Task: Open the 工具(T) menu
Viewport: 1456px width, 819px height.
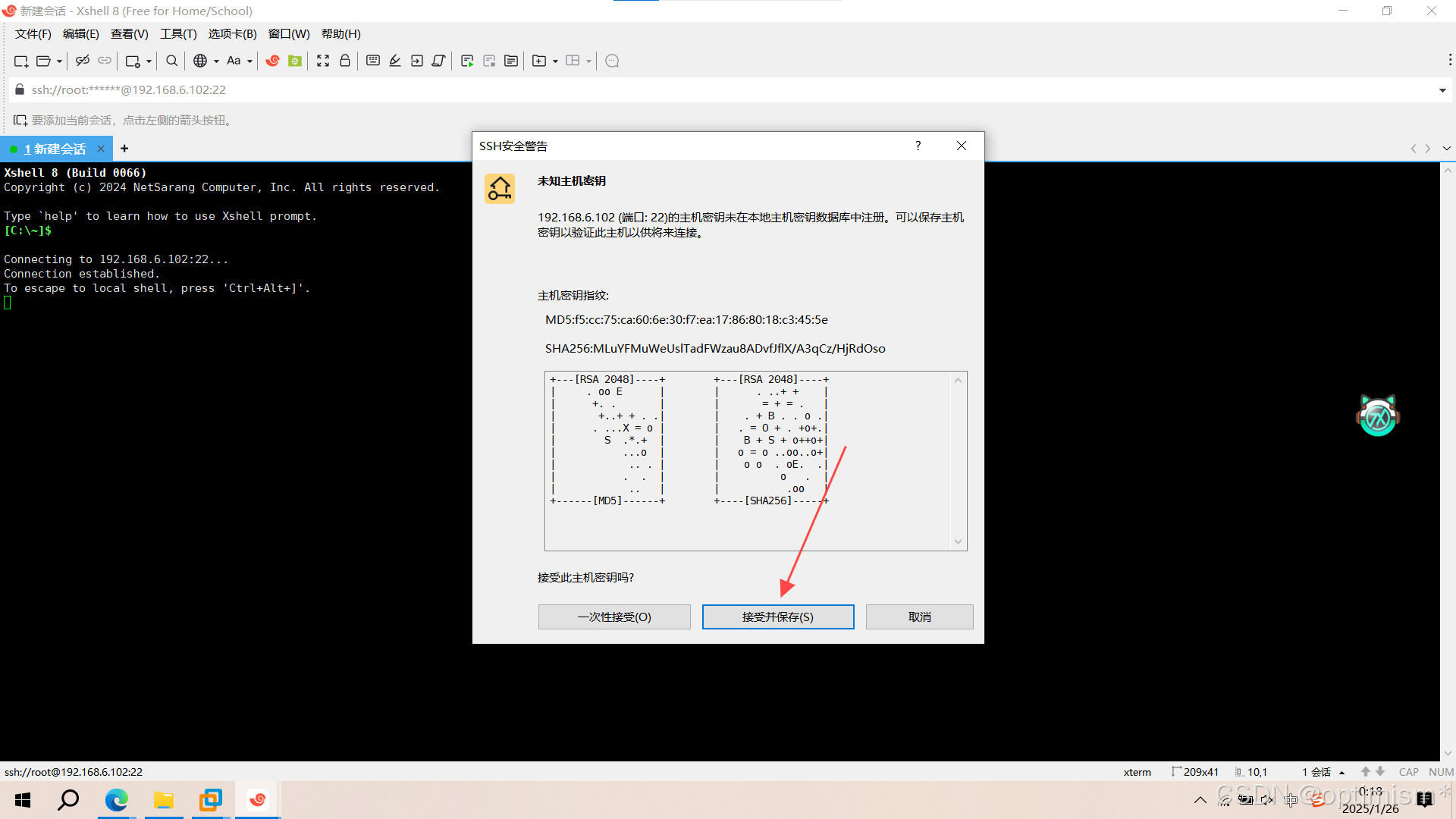Action: (178, 34)
